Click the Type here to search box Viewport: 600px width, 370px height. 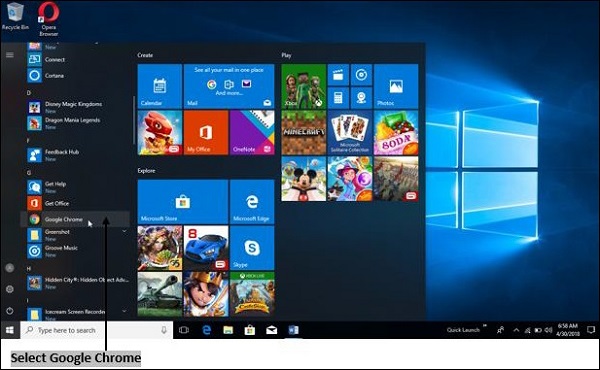tap(96, 330)
